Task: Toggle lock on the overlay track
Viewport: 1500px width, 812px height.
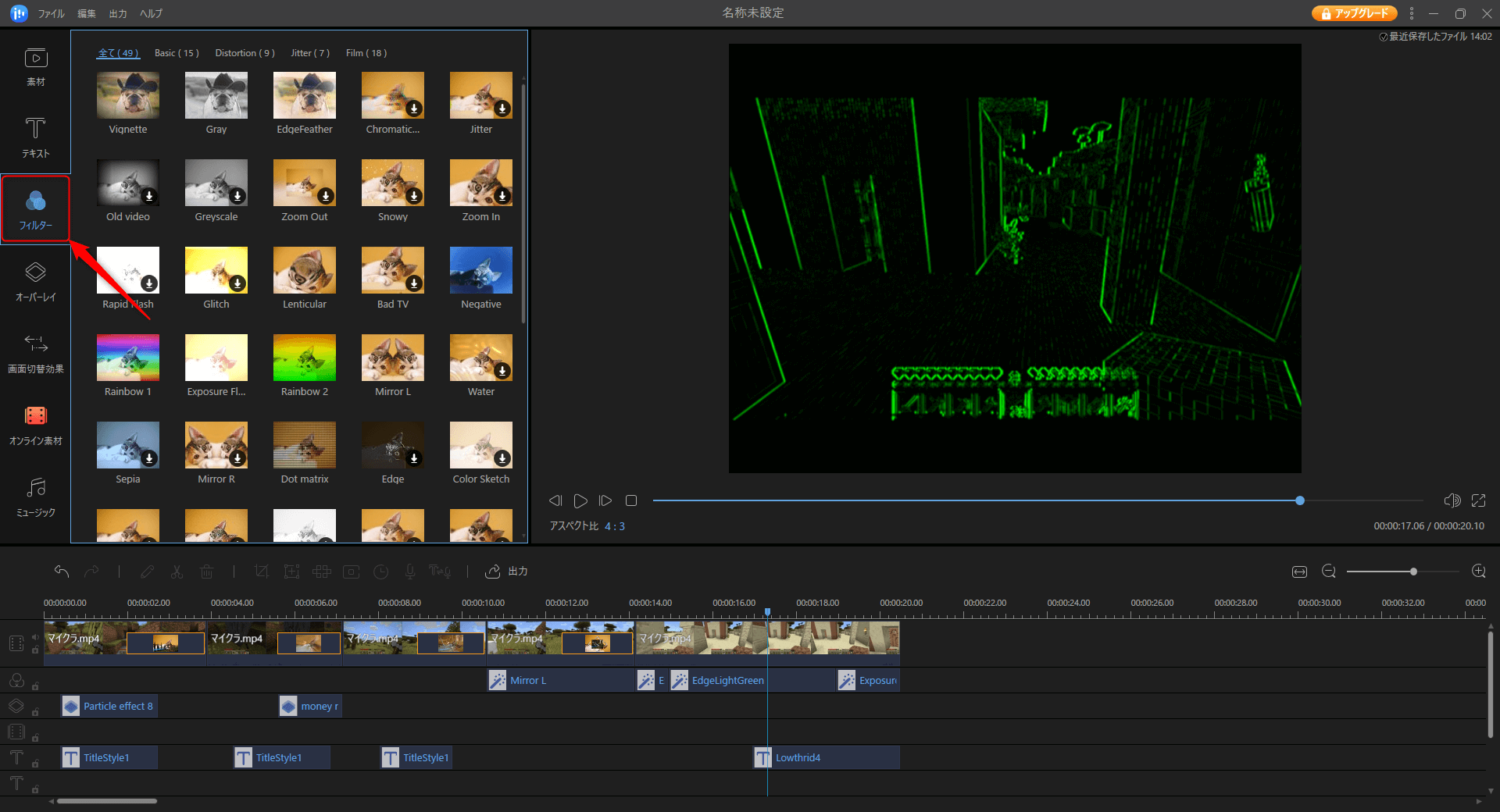Action: 35,711
